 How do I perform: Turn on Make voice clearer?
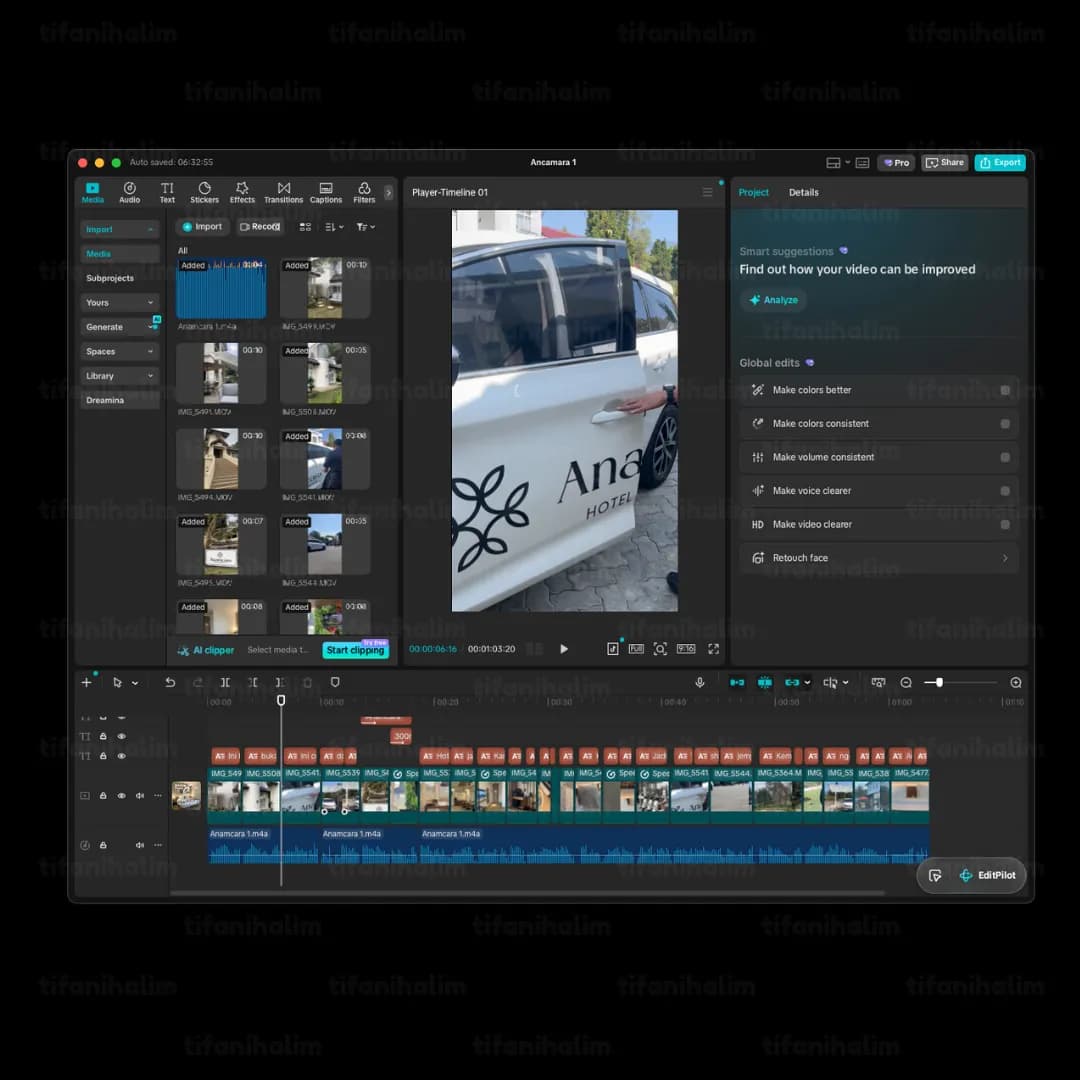pos(1005,491)
